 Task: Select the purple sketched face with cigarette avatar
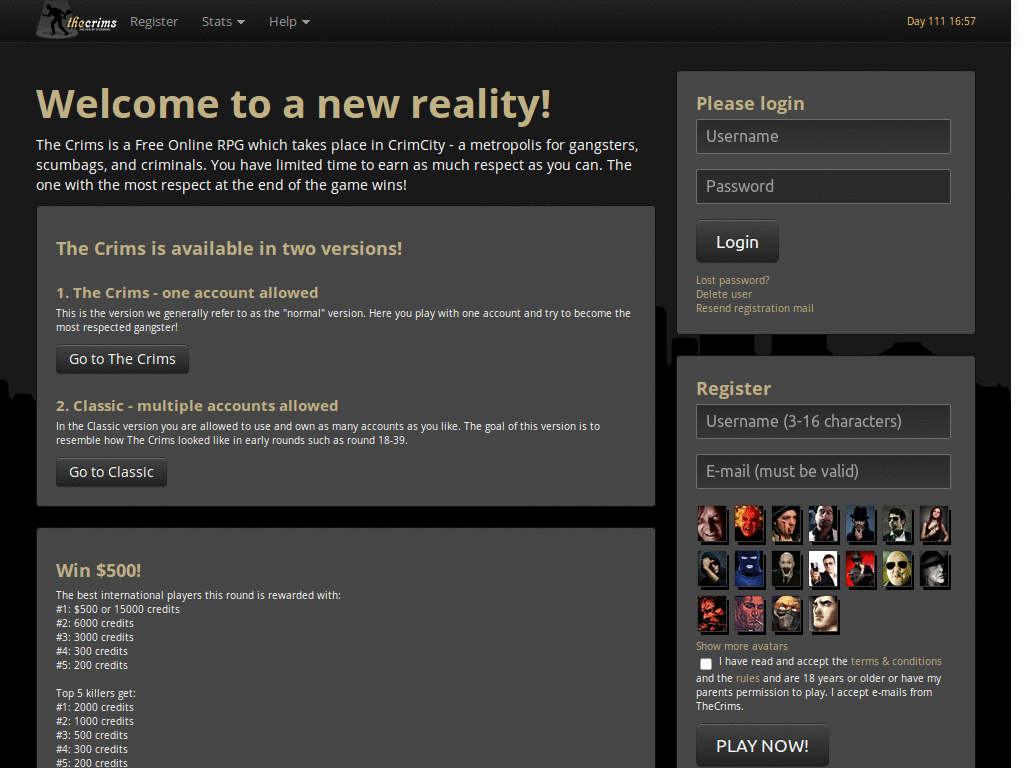click(748, 615)
